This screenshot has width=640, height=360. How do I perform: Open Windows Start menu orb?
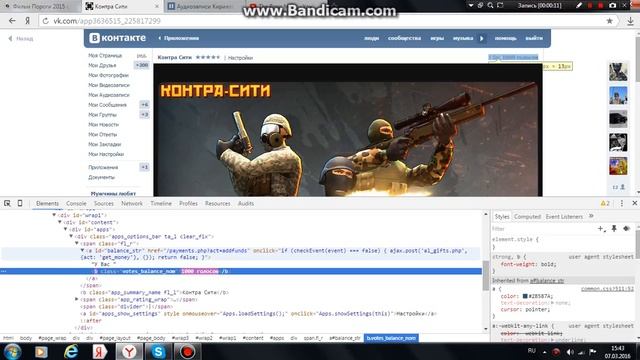(x=12, y=351)
